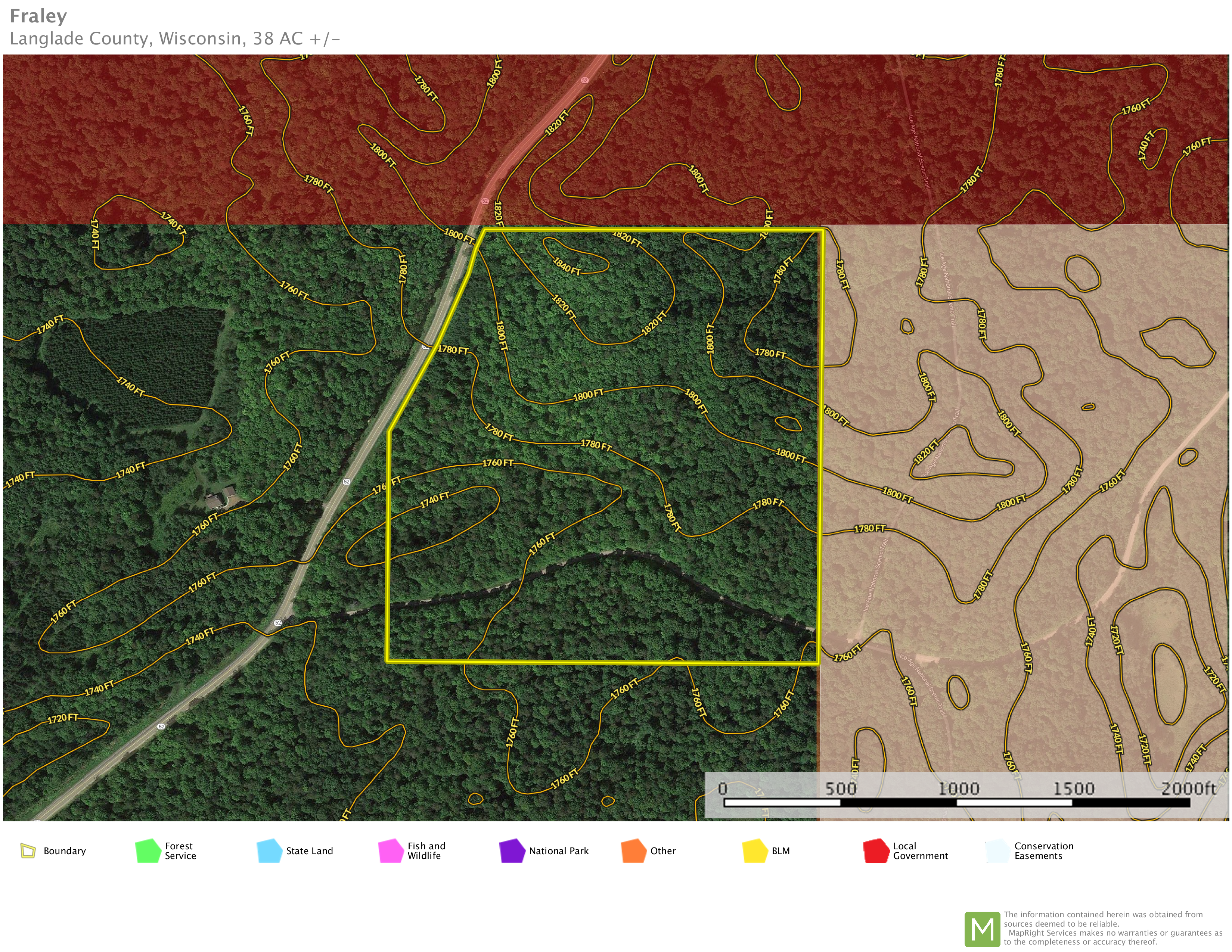Click the orange Other legend swatch
The image size is (1232, 952).
point(633,850)
